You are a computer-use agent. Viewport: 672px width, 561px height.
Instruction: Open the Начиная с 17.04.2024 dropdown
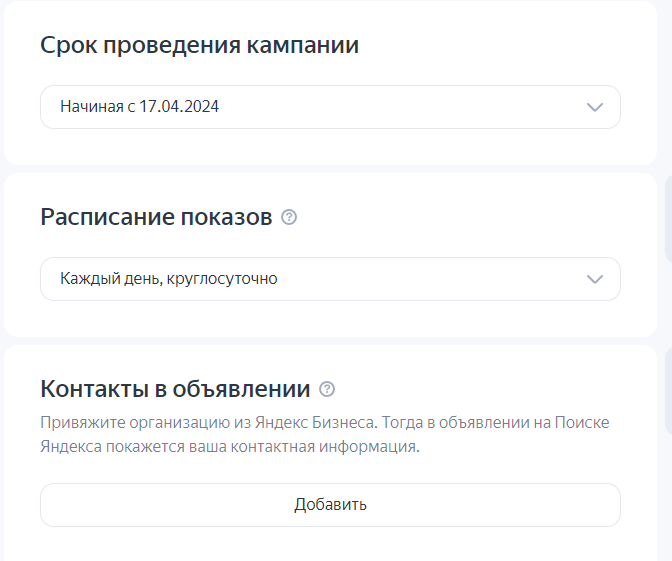coord(330,107)
